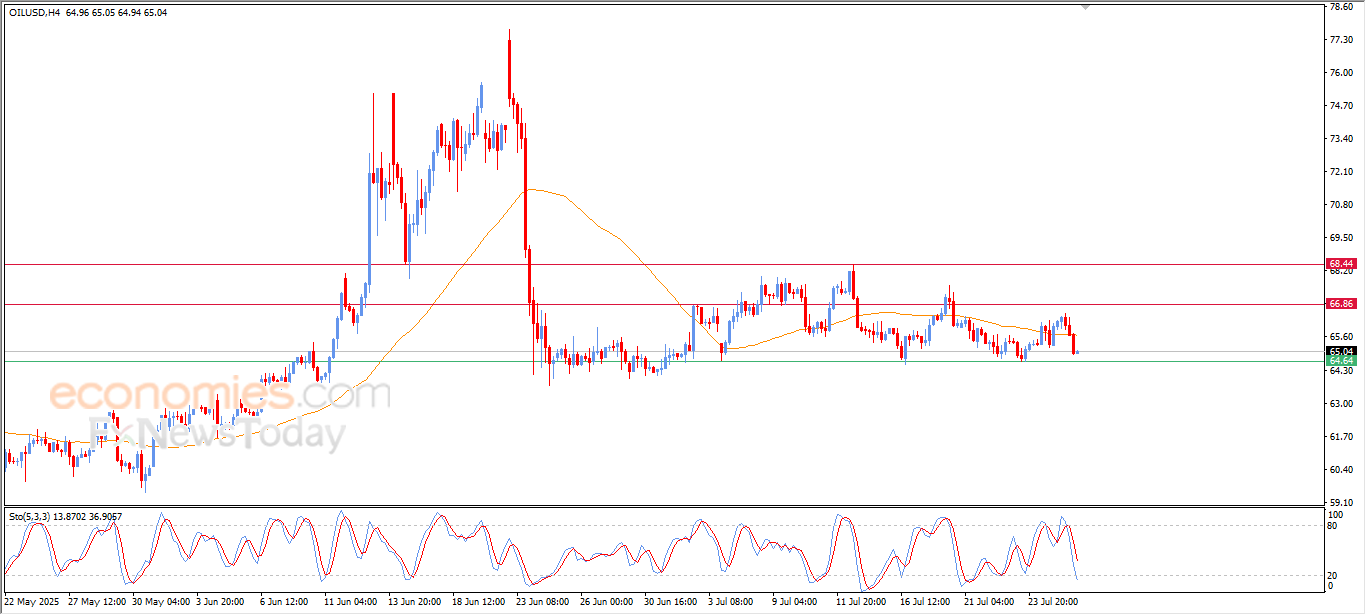Click the 11 Jun 04:00 time label

pyautogui.click(x=350, y=603)
